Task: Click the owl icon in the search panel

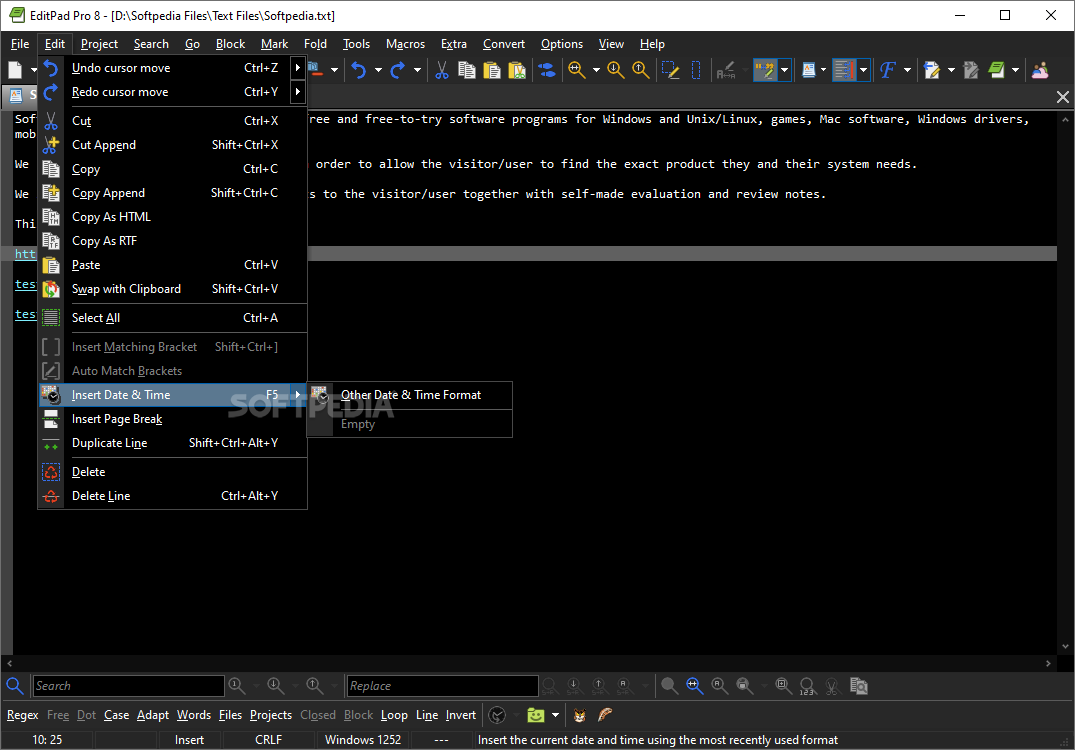Action: tap(579, 715)
